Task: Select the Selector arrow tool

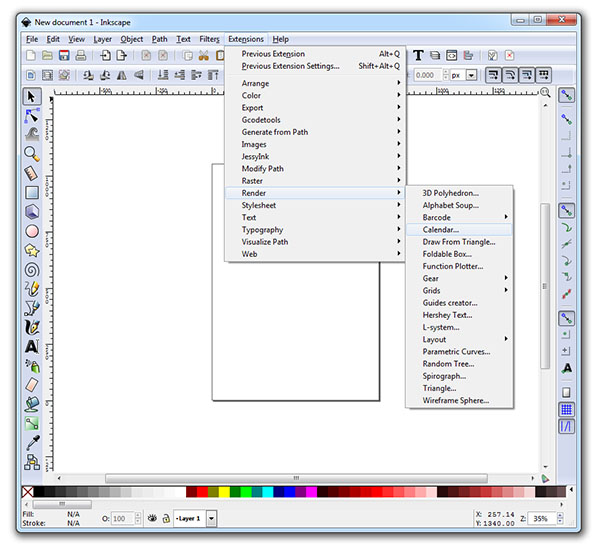Action: (x=32, y=96)
